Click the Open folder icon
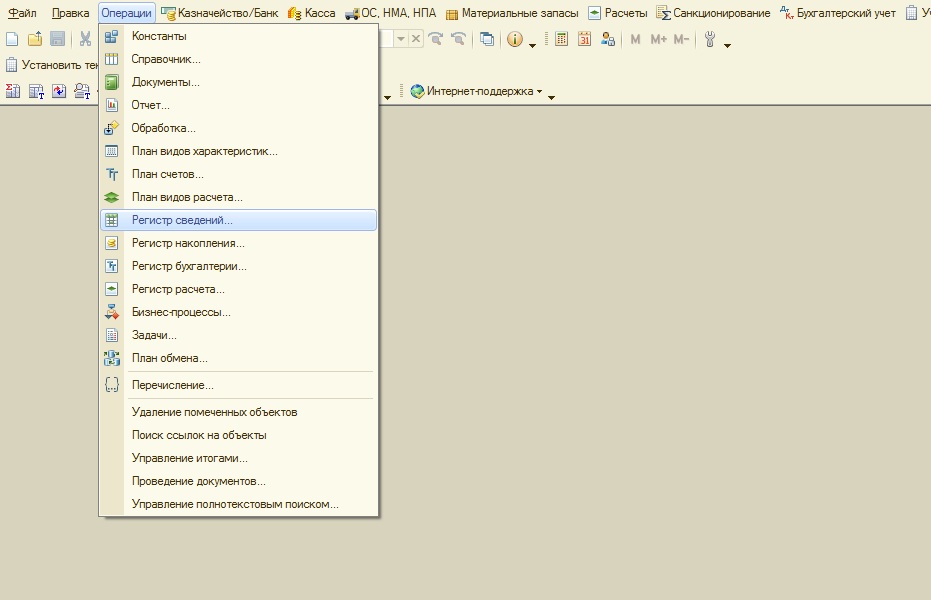The image size is (931, 600). 35,39
